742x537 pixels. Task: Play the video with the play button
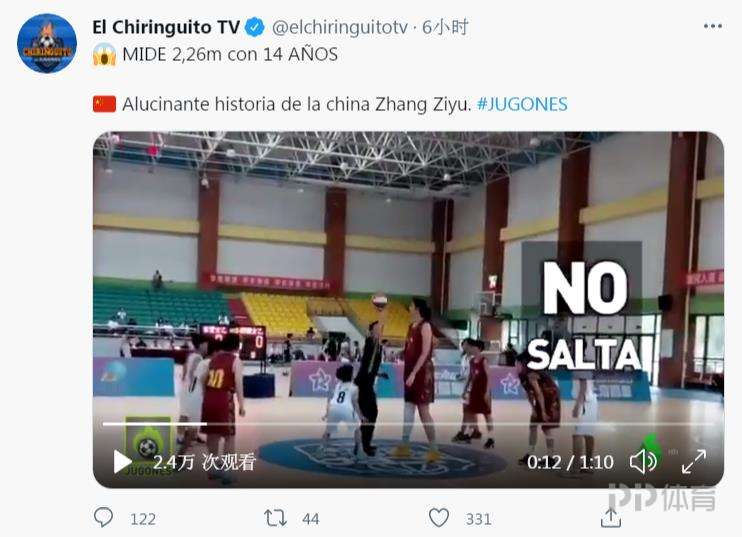pyautogui.click(x=122, y=462)
